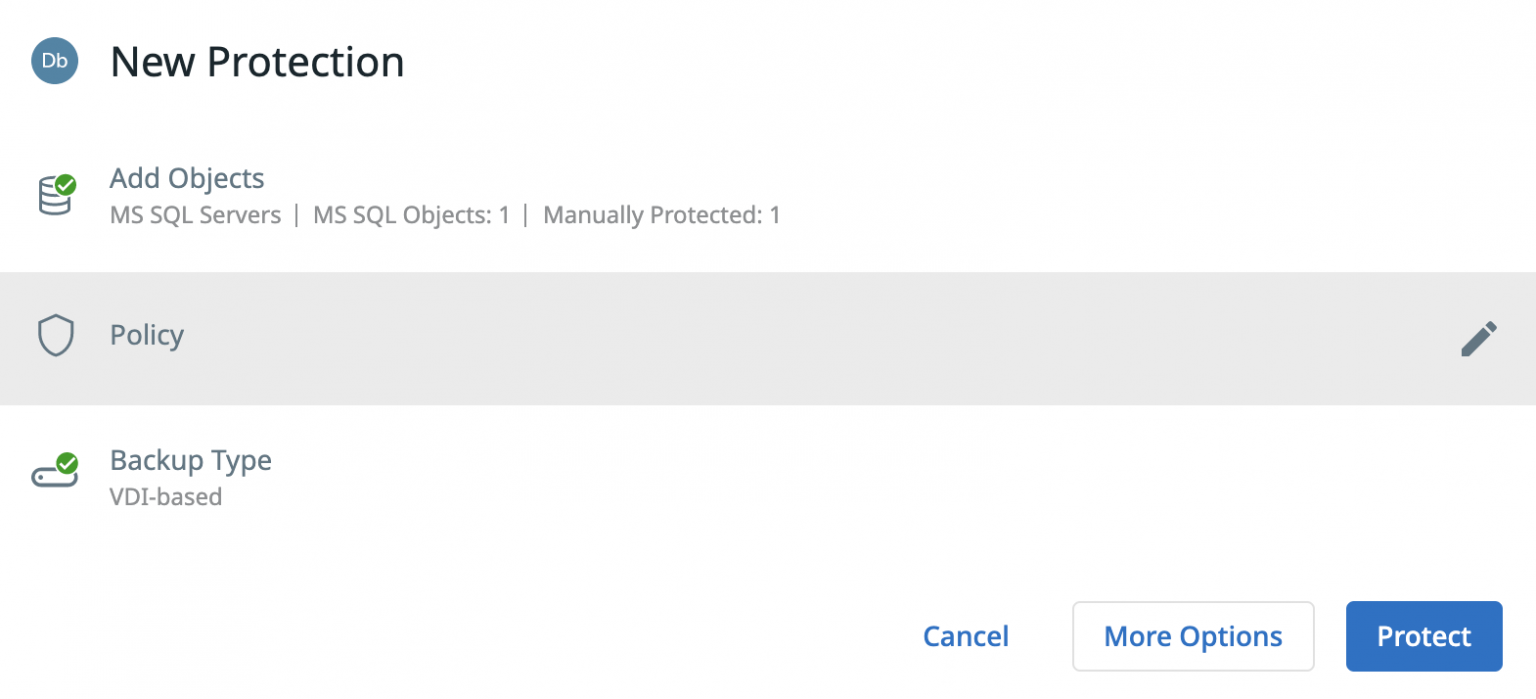This screenshot has height=699, width=1536.
Task: Click the VDI-based backup type value
Action: 166,497
